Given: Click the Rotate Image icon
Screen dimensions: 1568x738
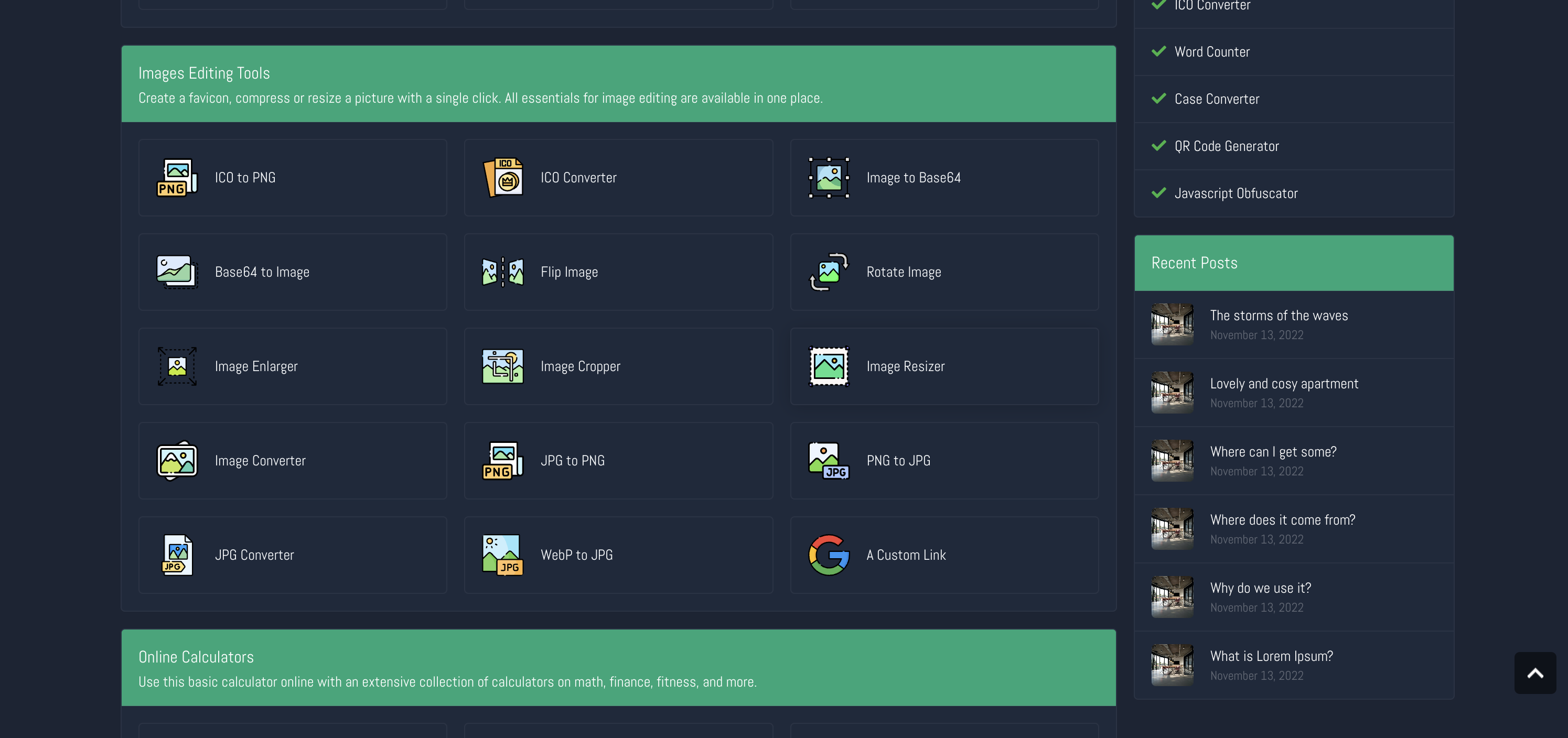Looking at the screenshot, I should tap(829, 272).
